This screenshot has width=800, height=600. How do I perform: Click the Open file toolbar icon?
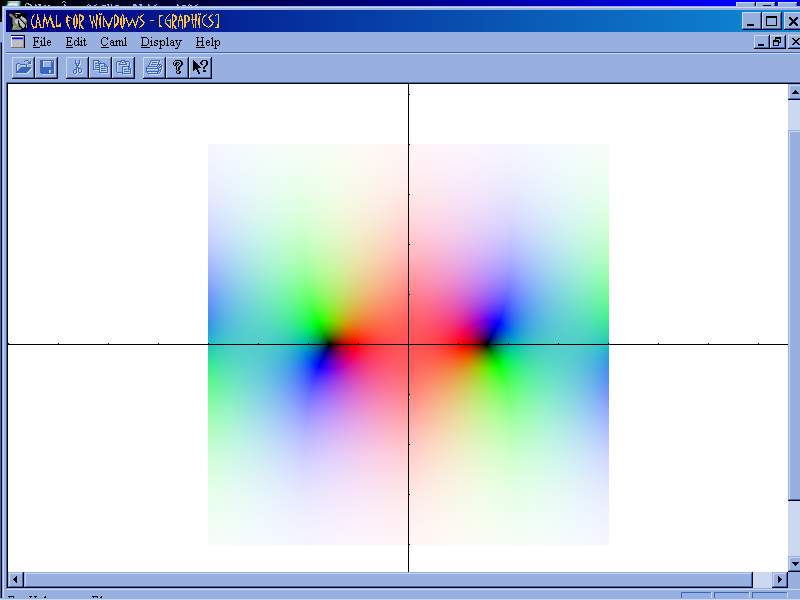click(x=23, y=67)
